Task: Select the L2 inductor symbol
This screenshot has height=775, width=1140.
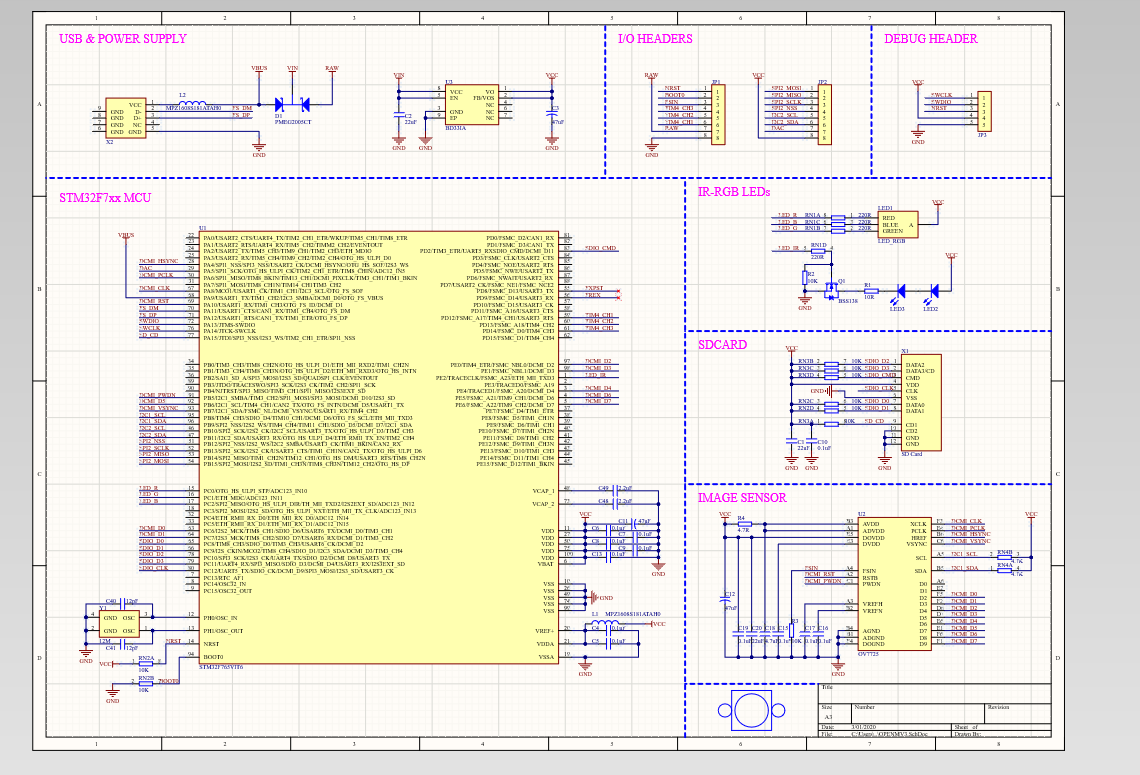Action: pyautogui.click(x=193, y=104)
